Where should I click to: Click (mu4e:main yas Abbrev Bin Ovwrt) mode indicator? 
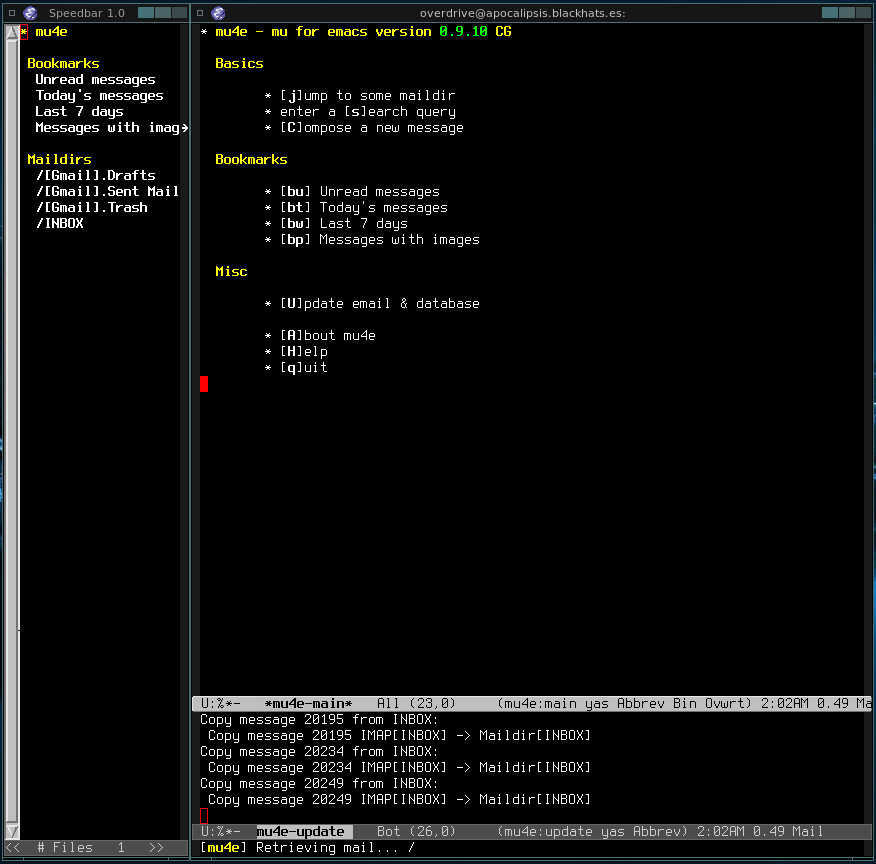point(625,704)
